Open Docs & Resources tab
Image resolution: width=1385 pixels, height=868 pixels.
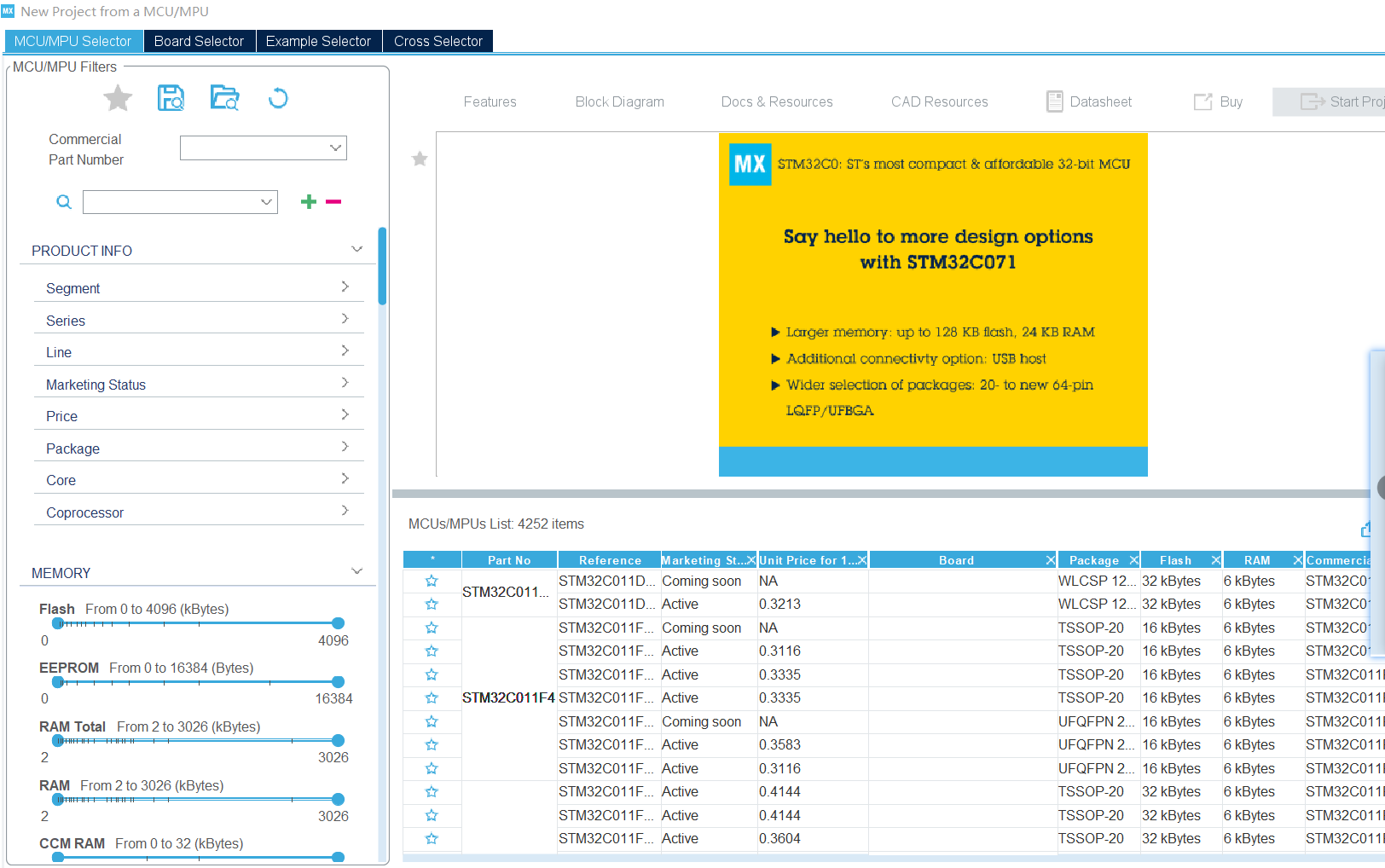777,101
